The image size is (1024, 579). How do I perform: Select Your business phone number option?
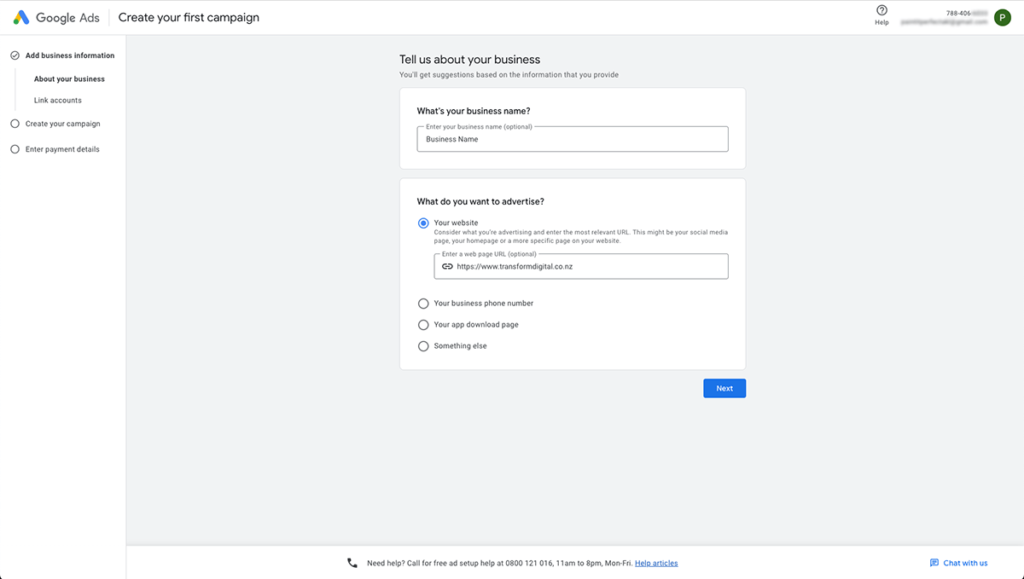423,303
